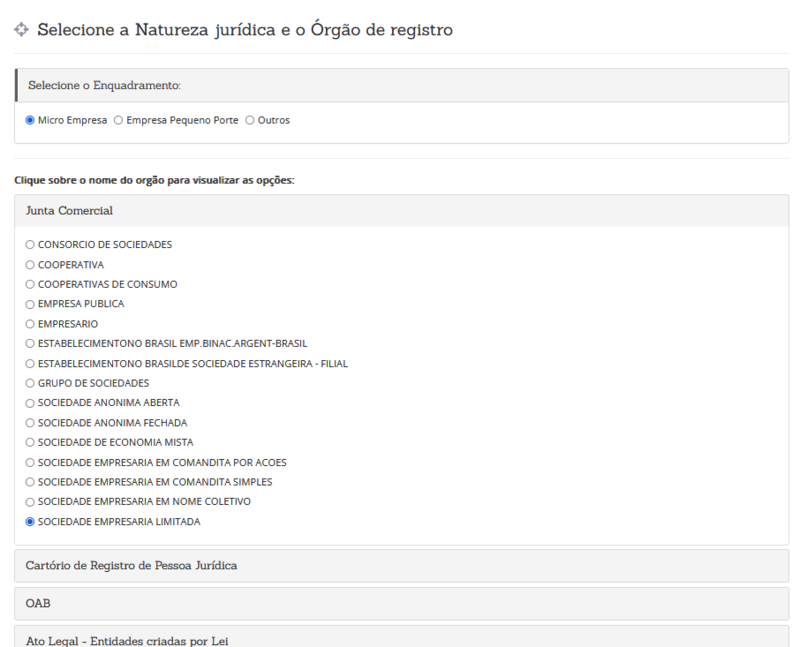800x647 pixels.
Task: Select EMPRESA PUBLICA legal nature
Action: [30, 305]
